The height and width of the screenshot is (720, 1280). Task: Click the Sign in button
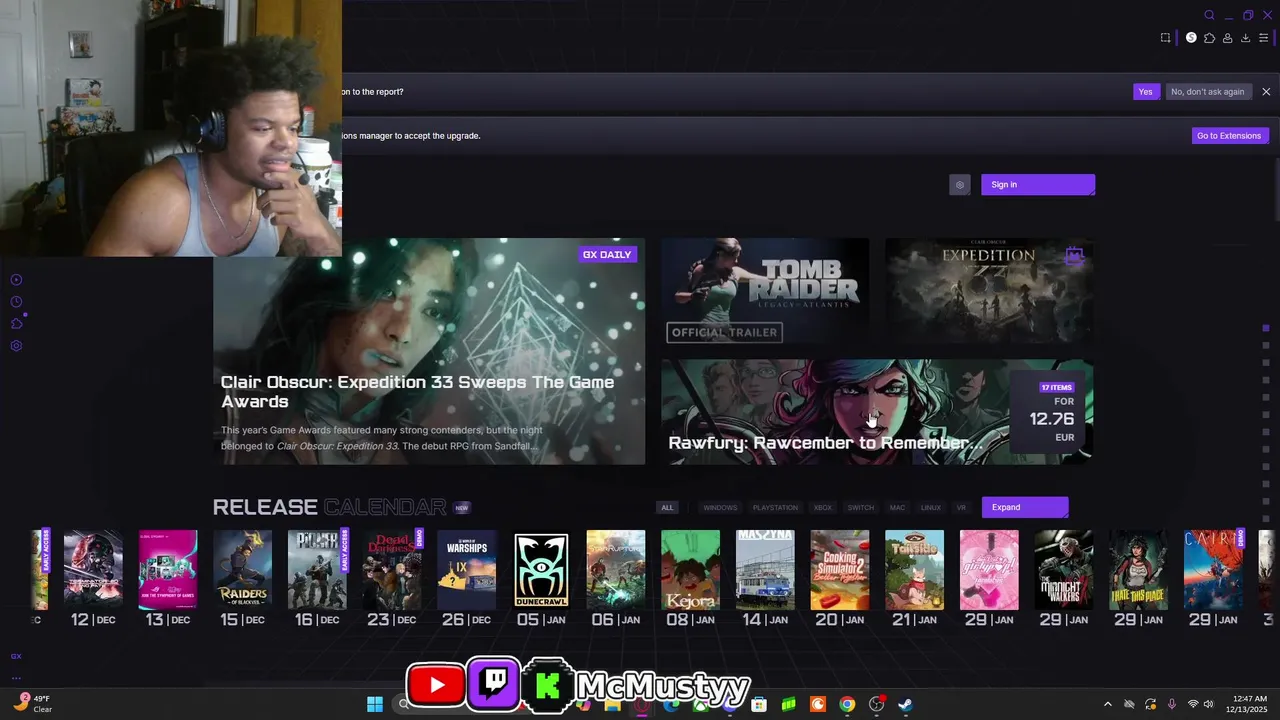pyautogui.click(x=1038, y=184)
